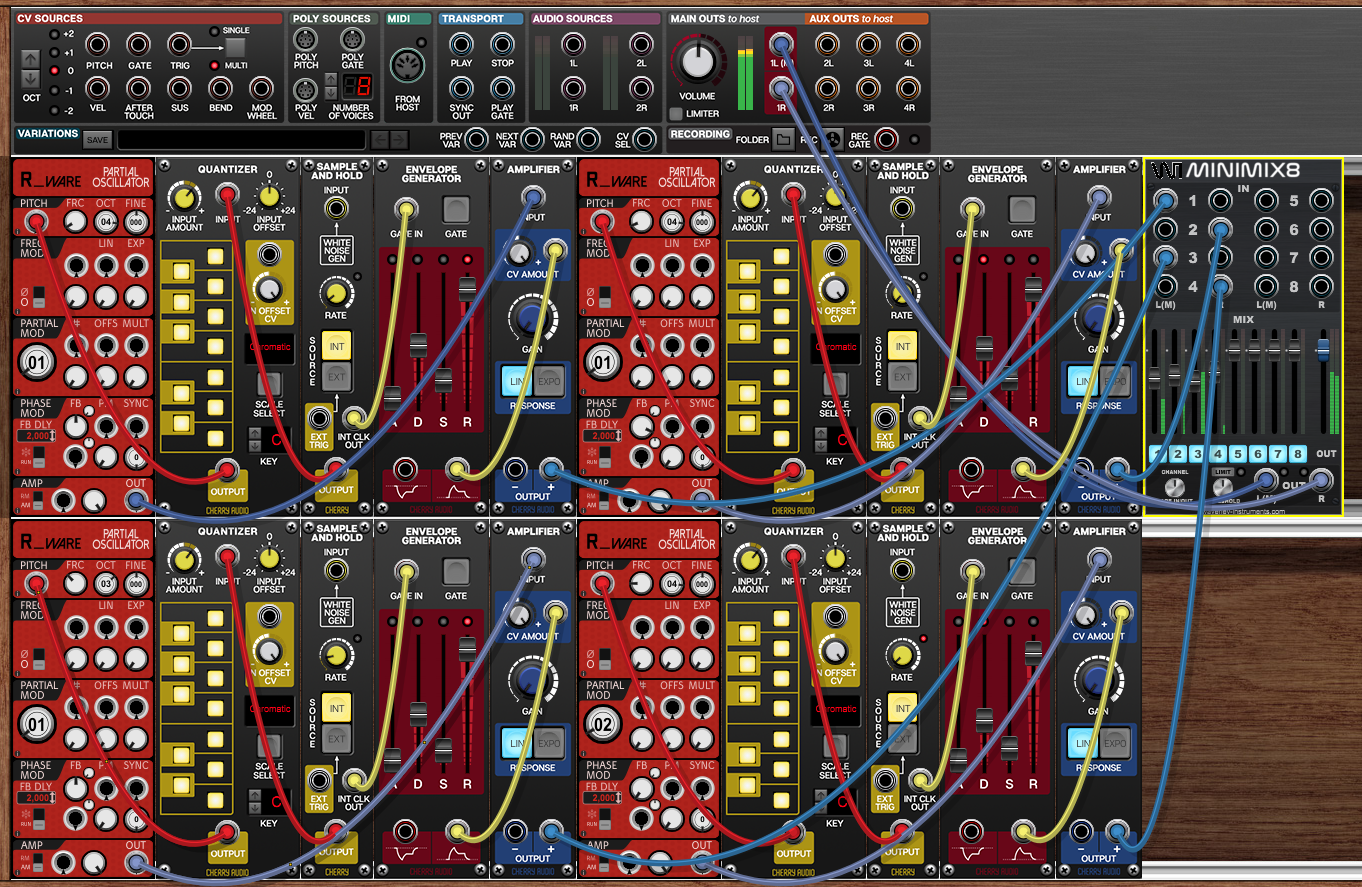
Task: Click the CV SEL jack
Action: 645,139
